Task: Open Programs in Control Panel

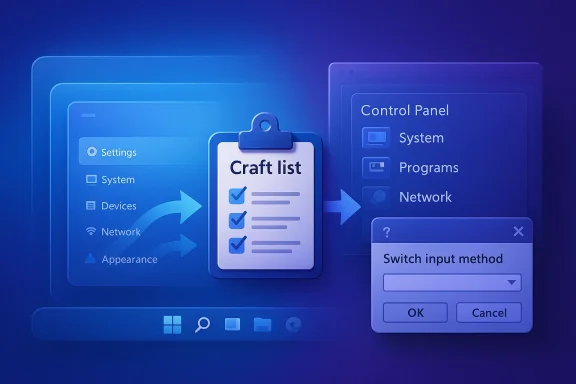Action: click(x=429, y=168)
